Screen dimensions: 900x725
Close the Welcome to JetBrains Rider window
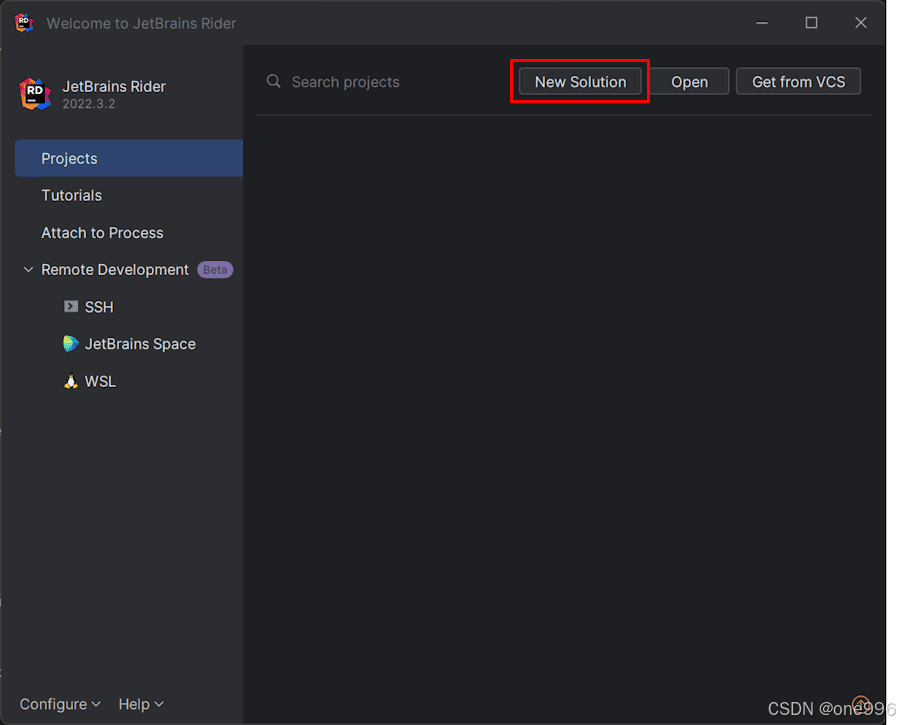pyautogui.click(x=860, y=23)
